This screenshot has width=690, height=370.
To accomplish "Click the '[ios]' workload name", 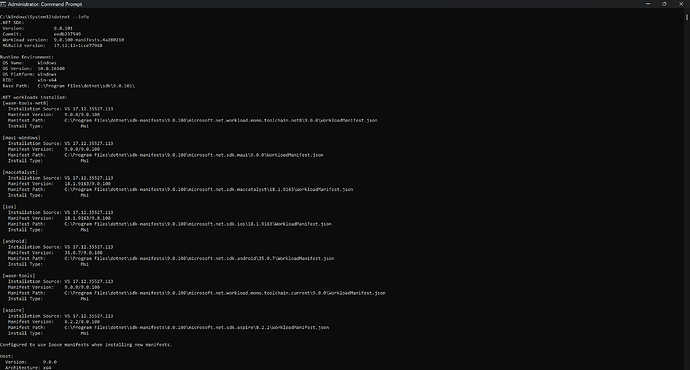I will (9, 206).
